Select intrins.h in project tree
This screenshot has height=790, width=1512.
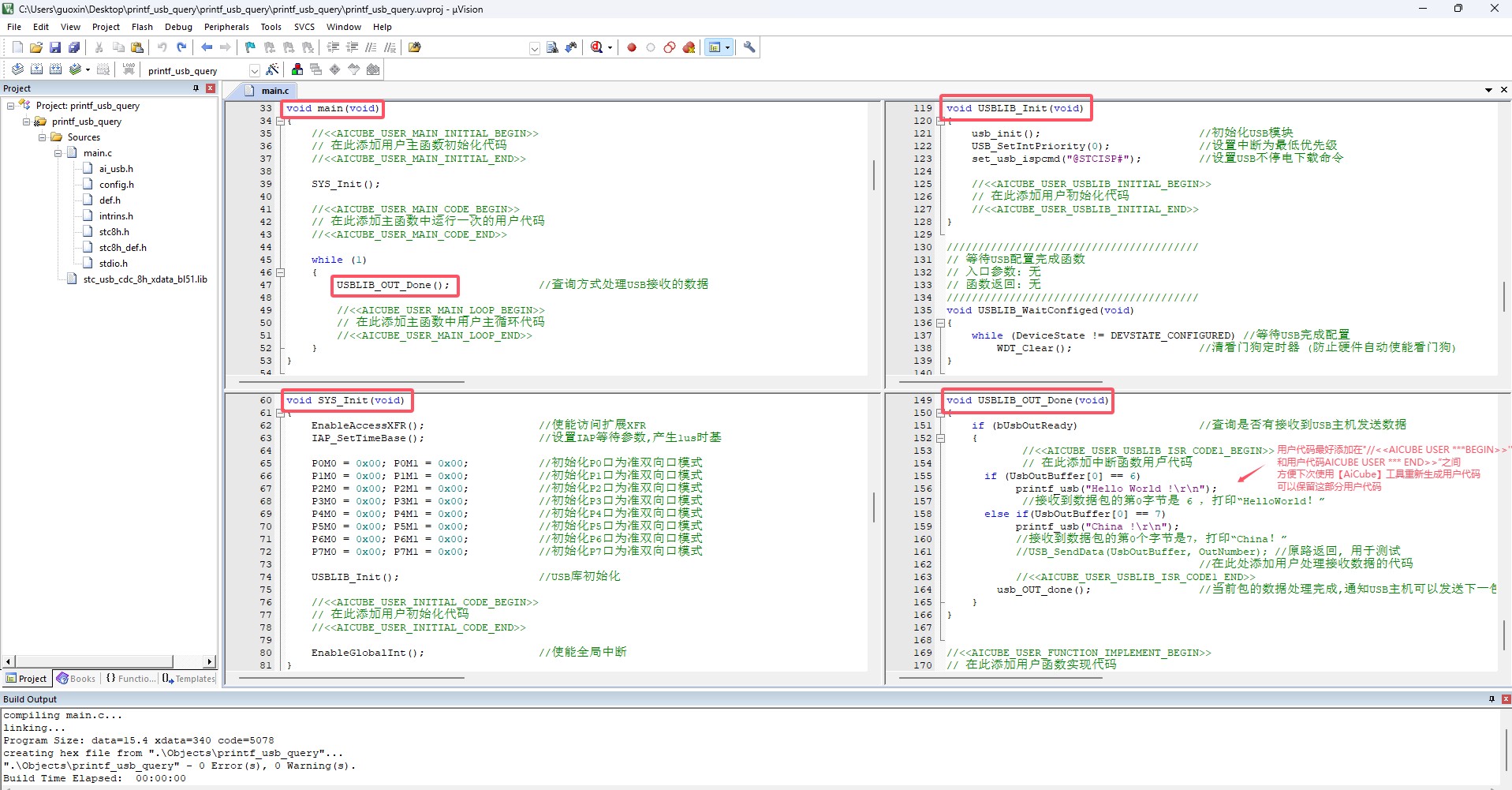[x=116, y=216]
